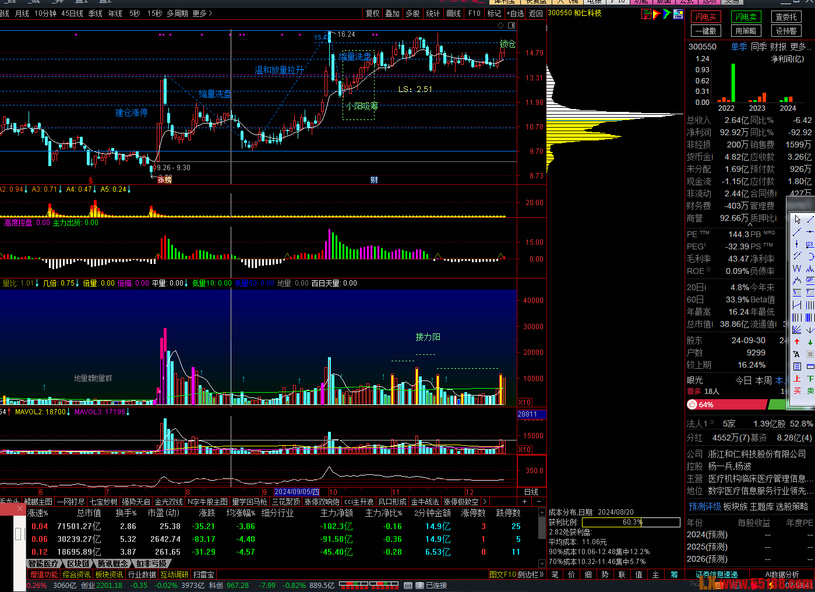Expand 更多 in financial report tabs

pos(800,46)
